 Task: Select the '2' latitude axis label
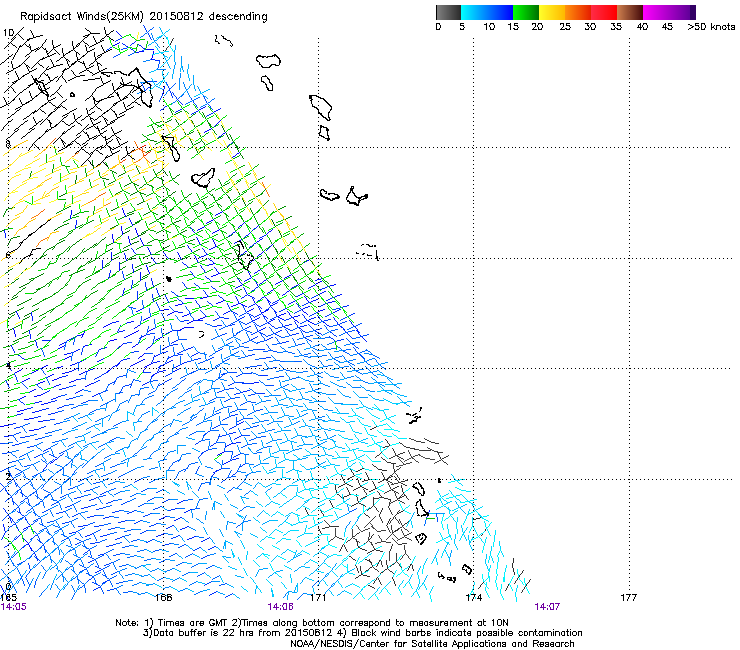8,476
